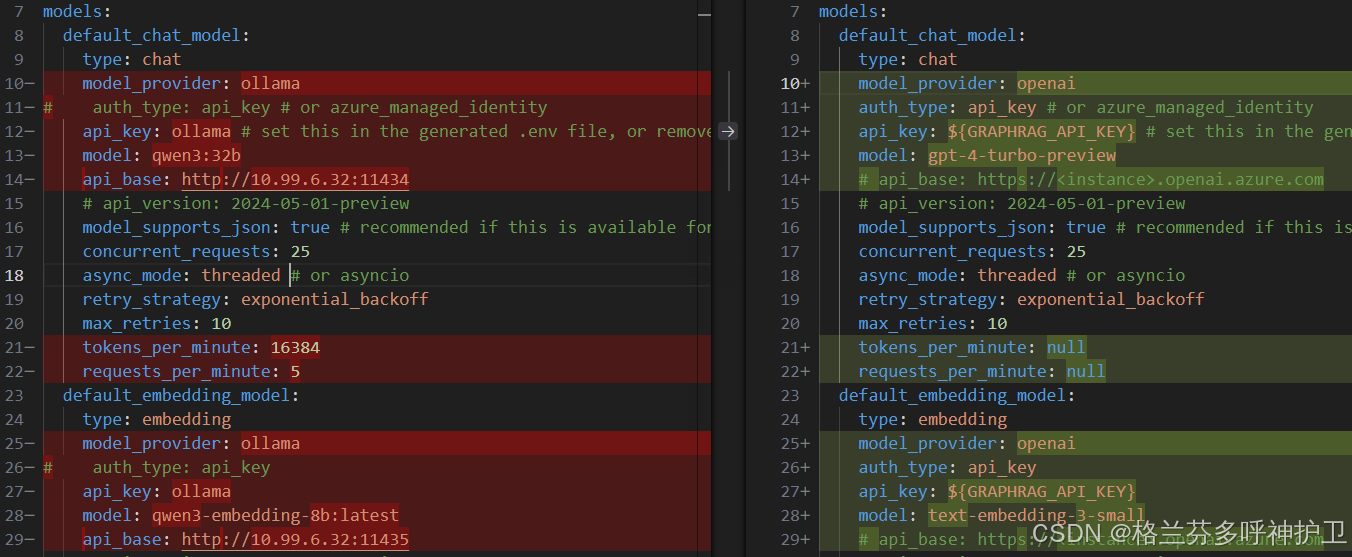Click 'auth_type: api_key' on added line 11+
Viewport: 1352px width, 557px height.
948,107
